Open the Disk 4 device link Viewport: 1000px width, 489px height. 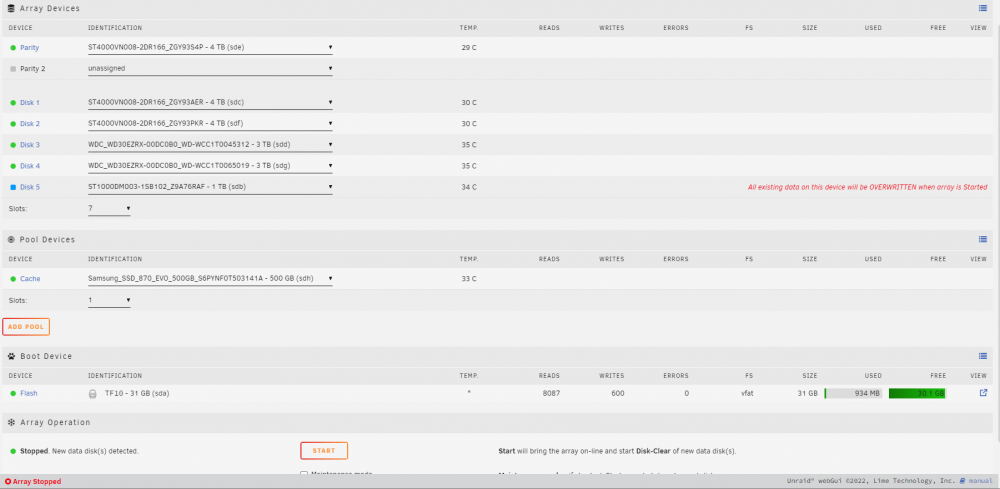[29, 166]
